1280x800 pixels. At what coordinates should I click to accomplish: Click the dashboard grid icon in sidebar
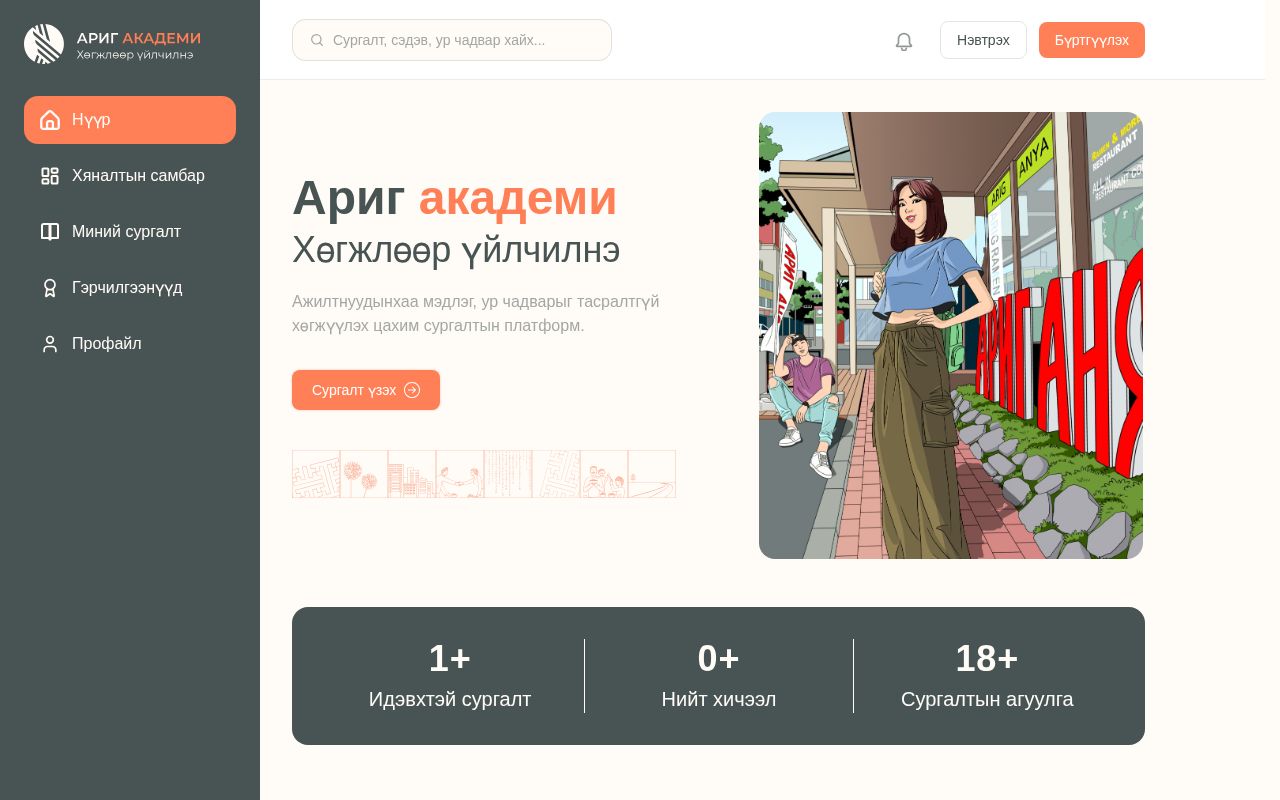click(50, 176)
